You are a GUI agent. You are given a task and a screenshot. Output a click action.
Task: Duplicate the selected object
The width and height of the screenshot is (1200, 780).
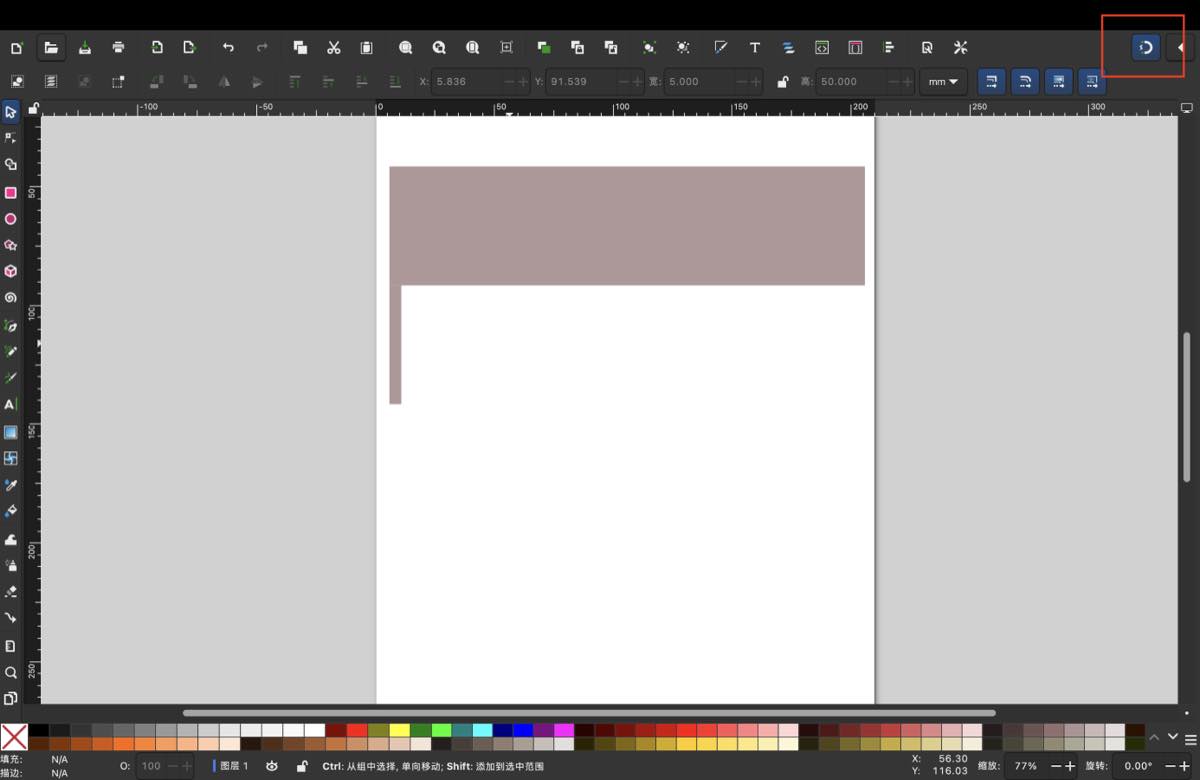point(544,47)
